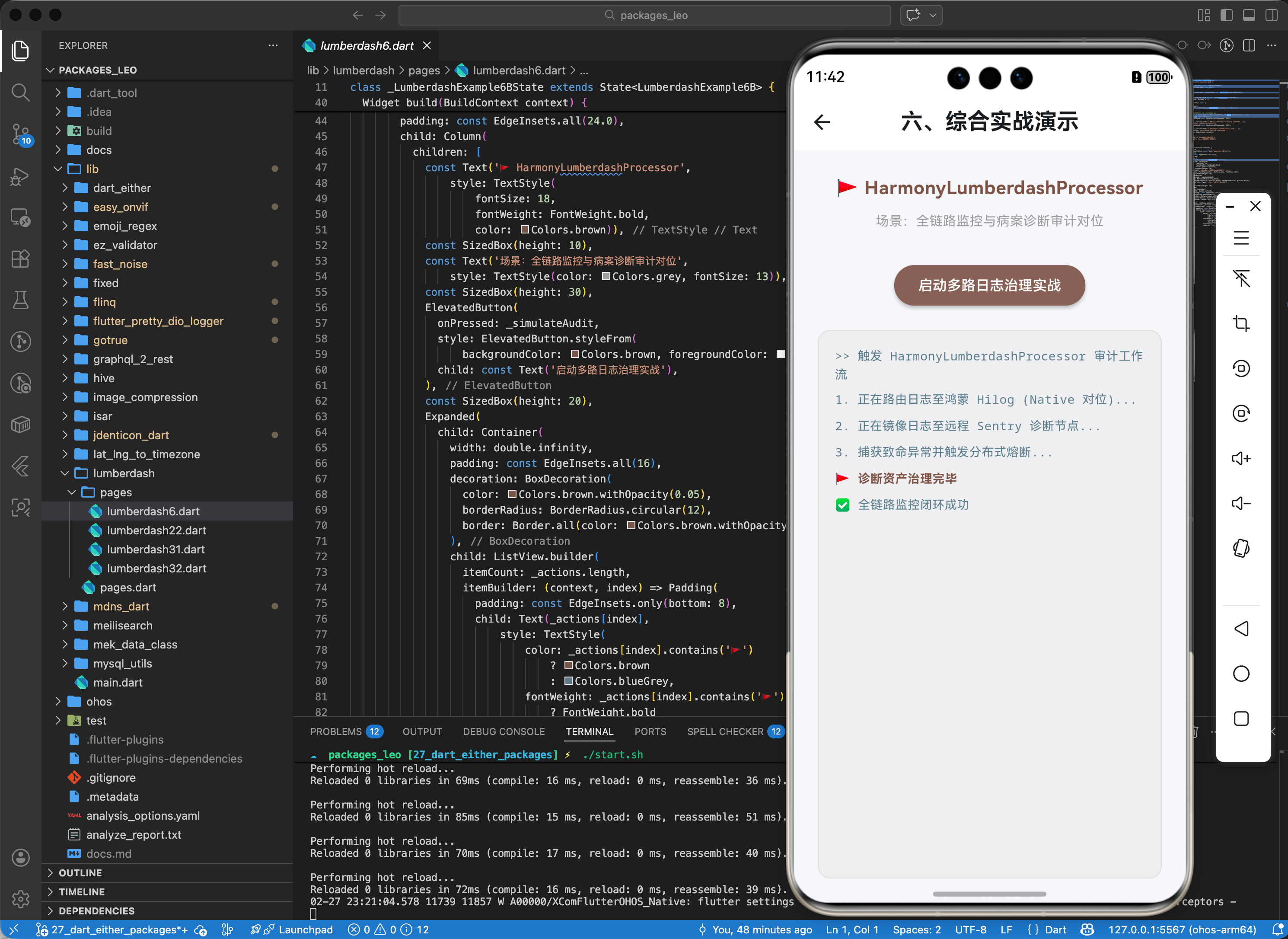Expand the docs folder
1288x939 pixels.
[99, 150]
